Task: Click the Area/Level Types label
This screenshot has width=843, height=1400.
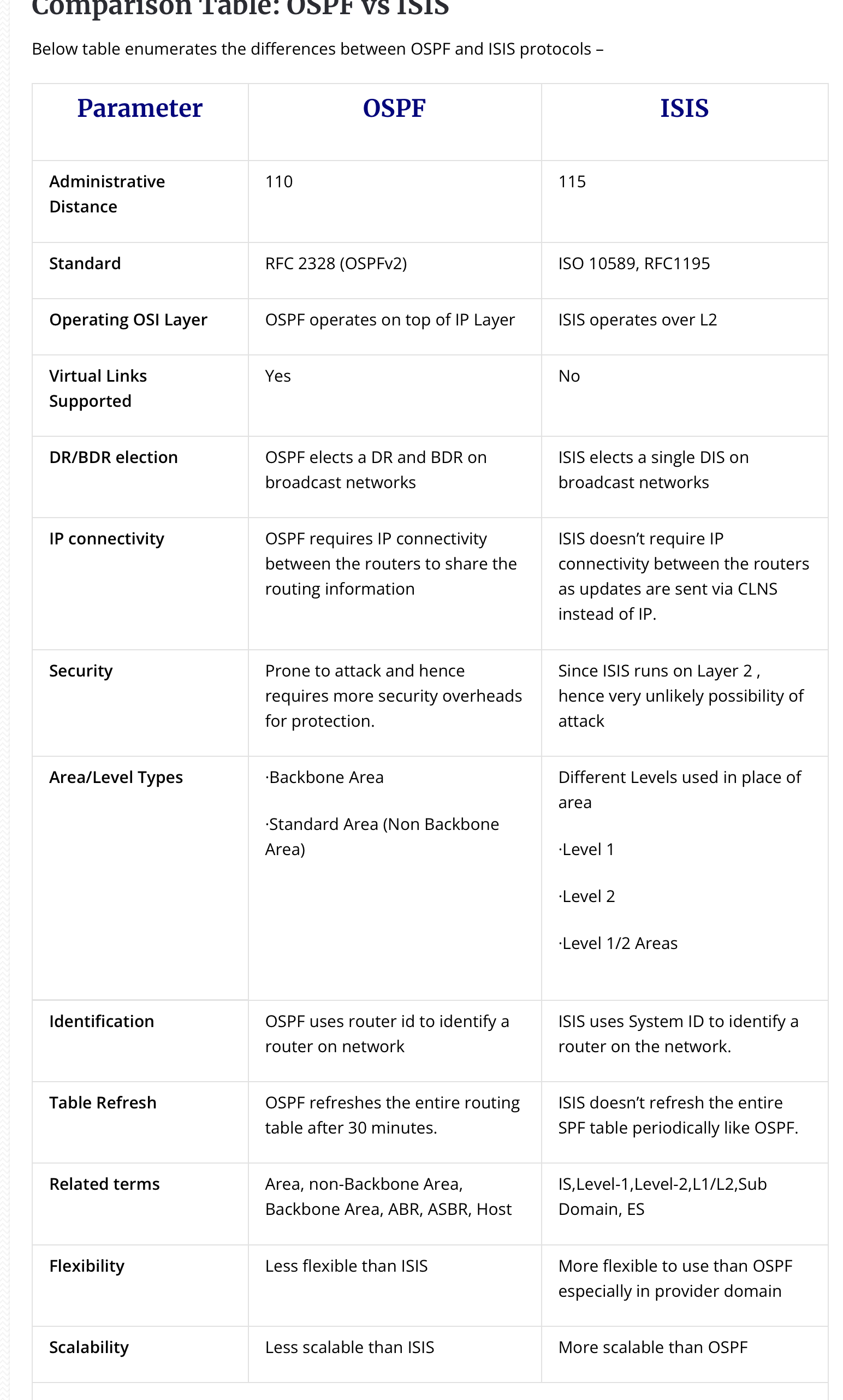Action: click(116, 777)
